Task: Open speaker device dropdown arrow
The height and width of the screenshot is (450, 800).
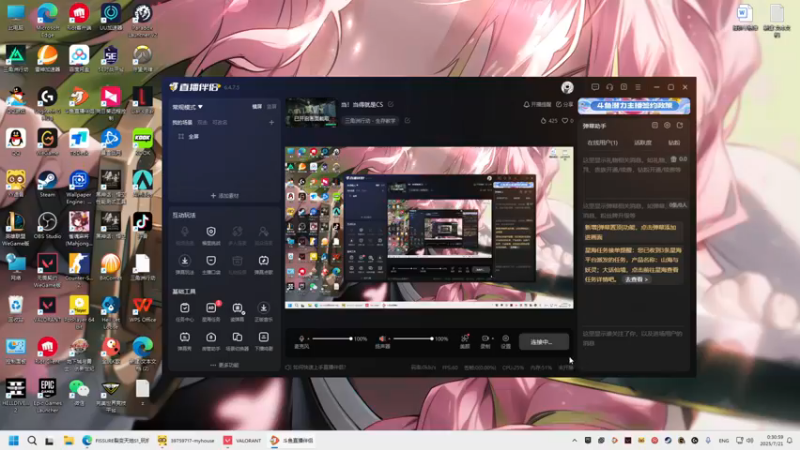Action: [x=389, y=339]
